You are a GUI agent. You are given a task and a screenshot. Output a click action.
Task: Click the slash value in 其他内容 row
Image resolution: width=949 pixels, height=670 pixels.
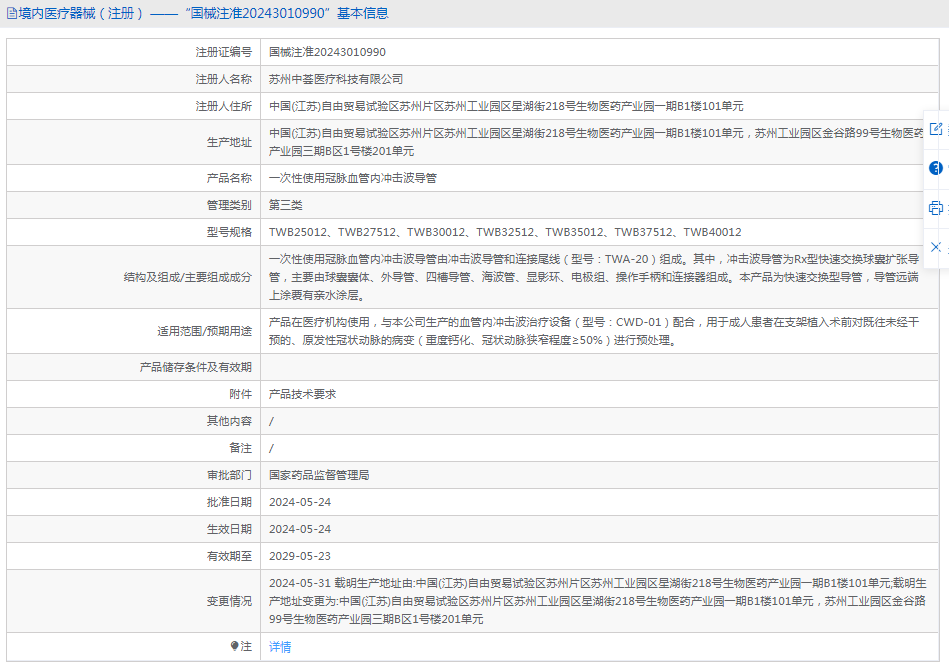pyautogui.click(x=271, y=421)
